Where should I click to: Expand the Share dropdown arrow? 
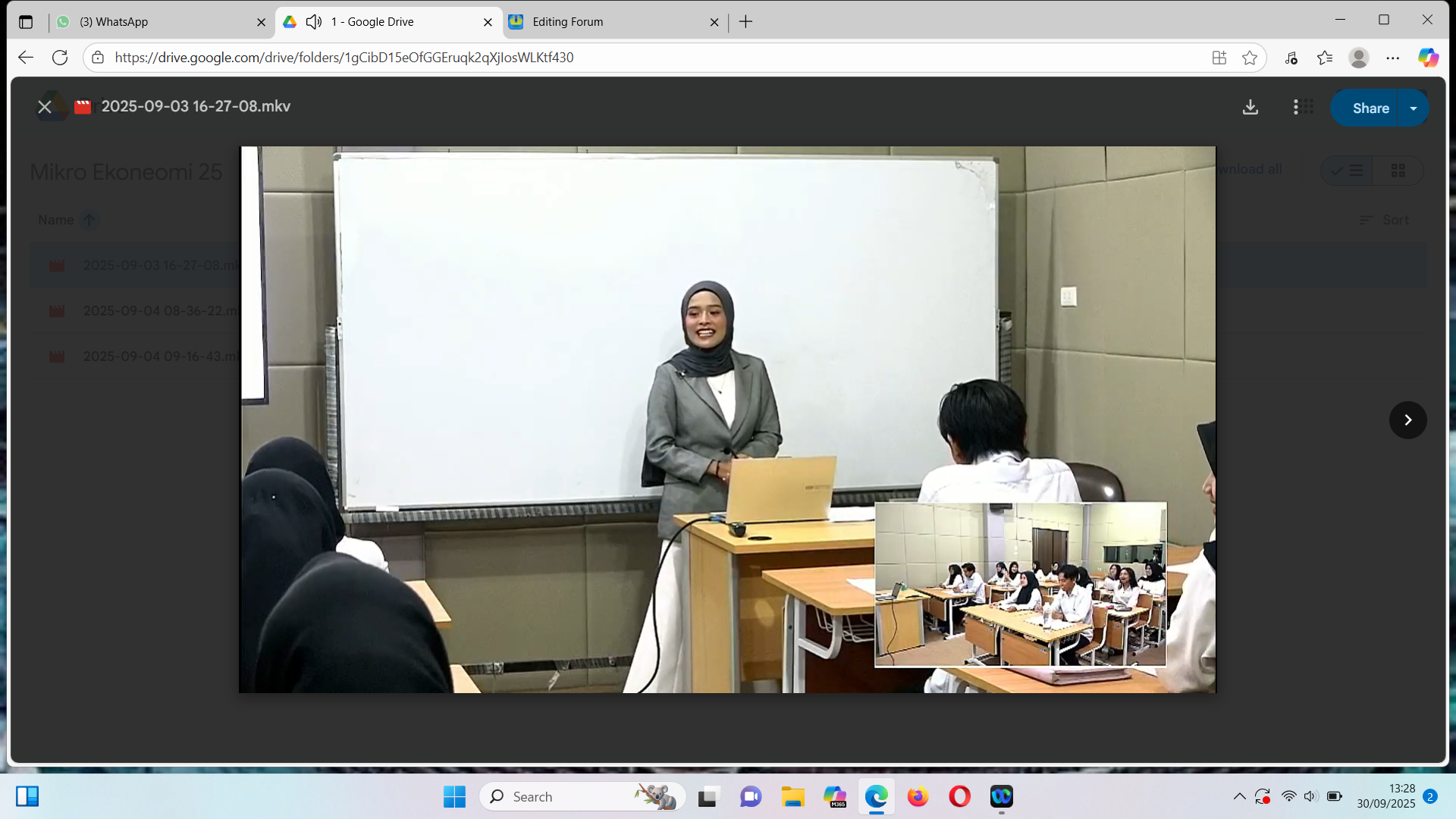(x=1414, y=108)
